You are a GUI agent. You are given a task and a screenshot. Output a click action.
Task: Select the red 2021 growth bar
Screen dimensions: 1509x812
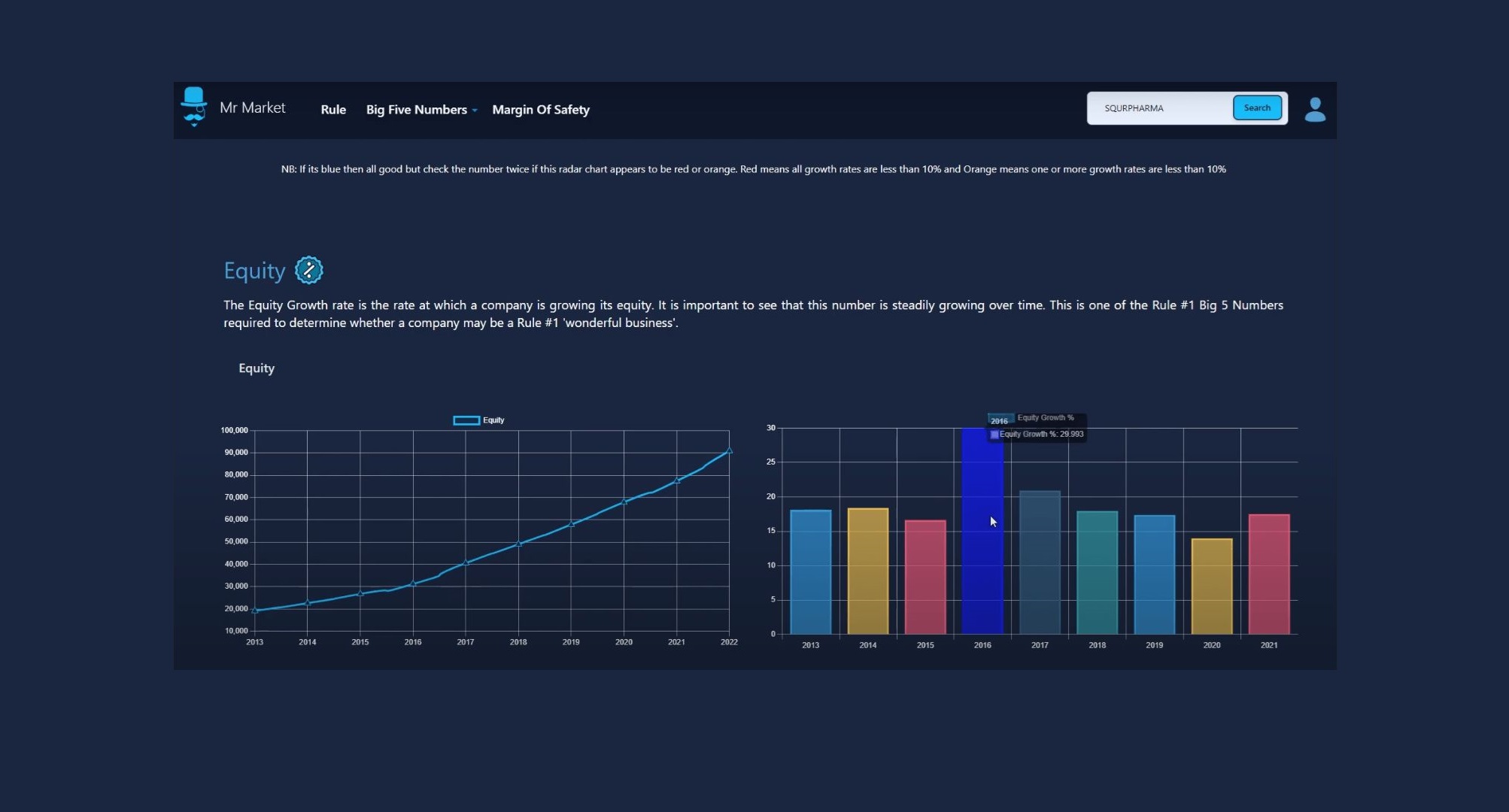(1268, 574)
